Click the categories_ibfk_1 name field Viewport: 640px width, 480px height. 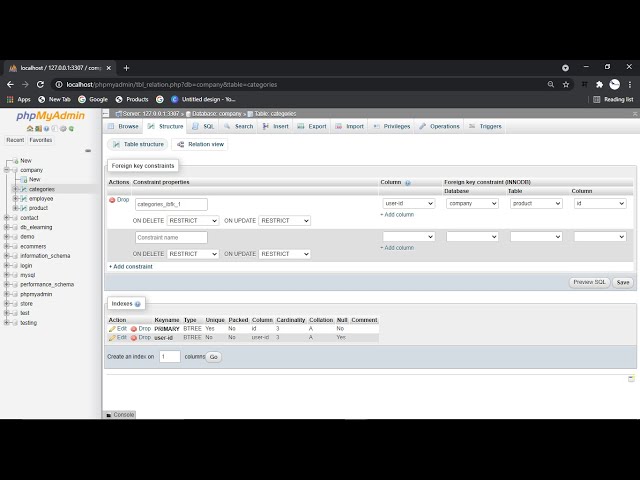pos(171,204)
